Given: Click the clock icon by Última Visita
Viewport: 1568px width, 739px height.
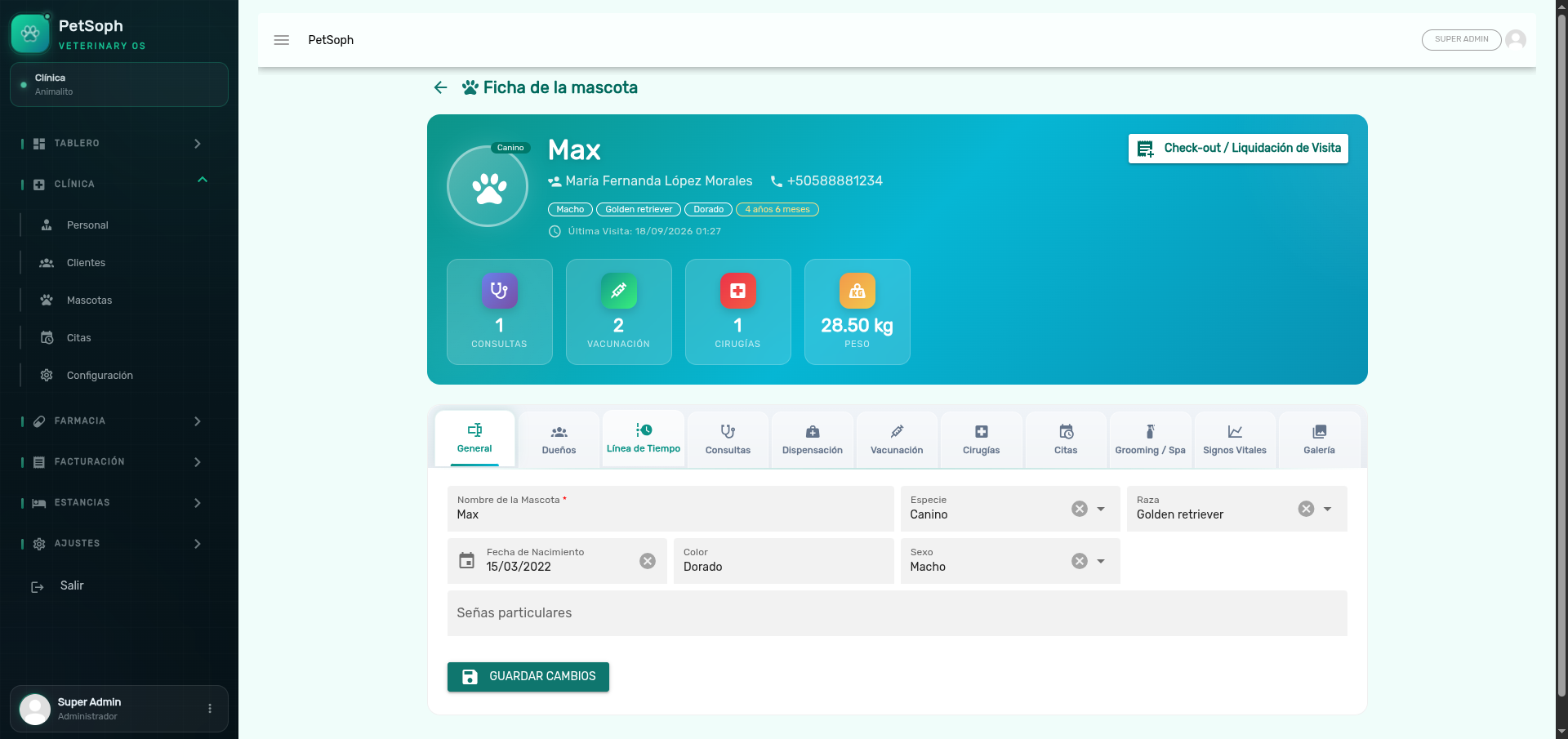Looking at the screenshot, I should pyautogui.click(x=555, y=231).
